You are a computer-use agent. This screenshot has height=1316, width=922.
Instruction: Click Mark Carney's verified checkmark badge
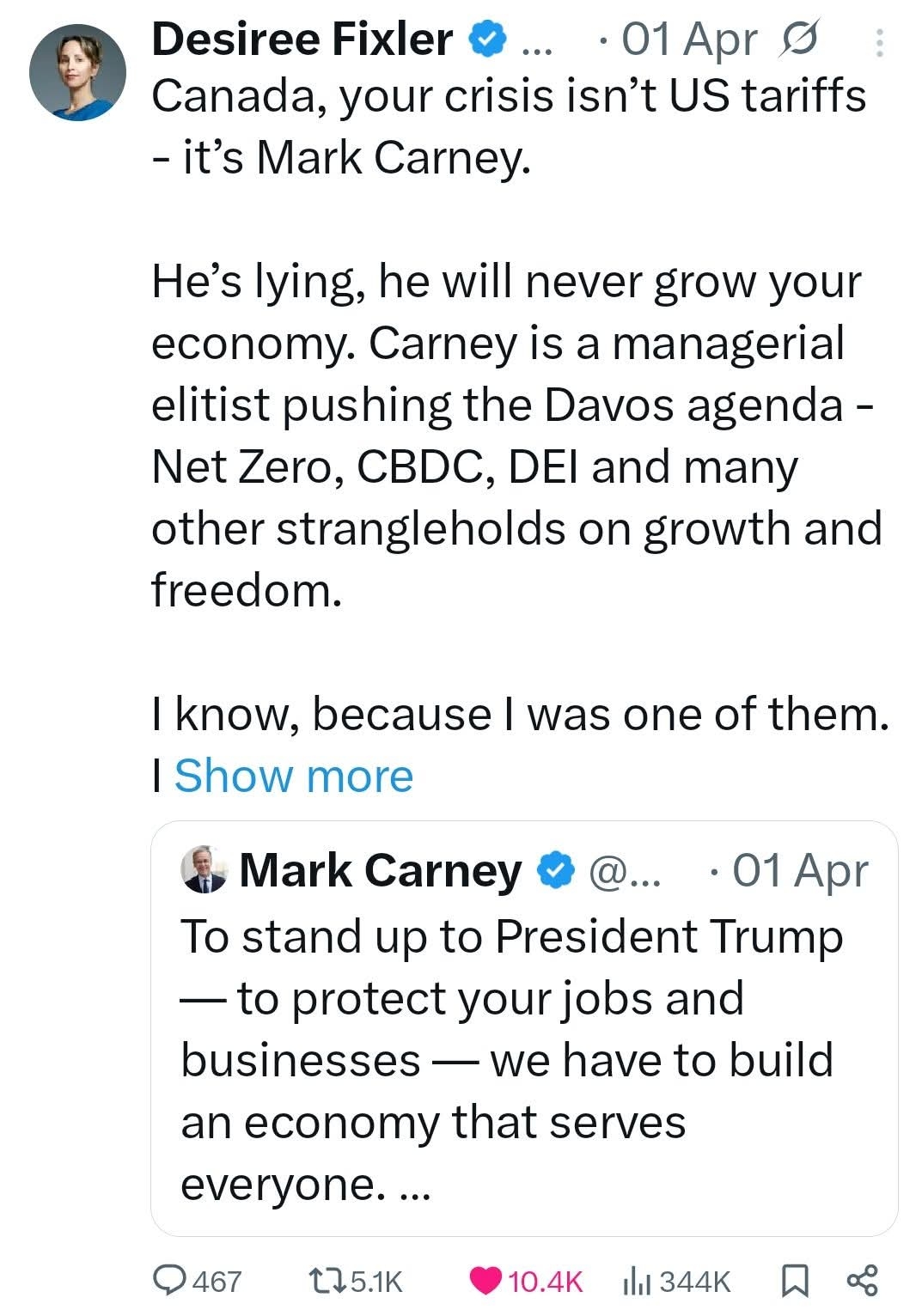coord(556,871)
